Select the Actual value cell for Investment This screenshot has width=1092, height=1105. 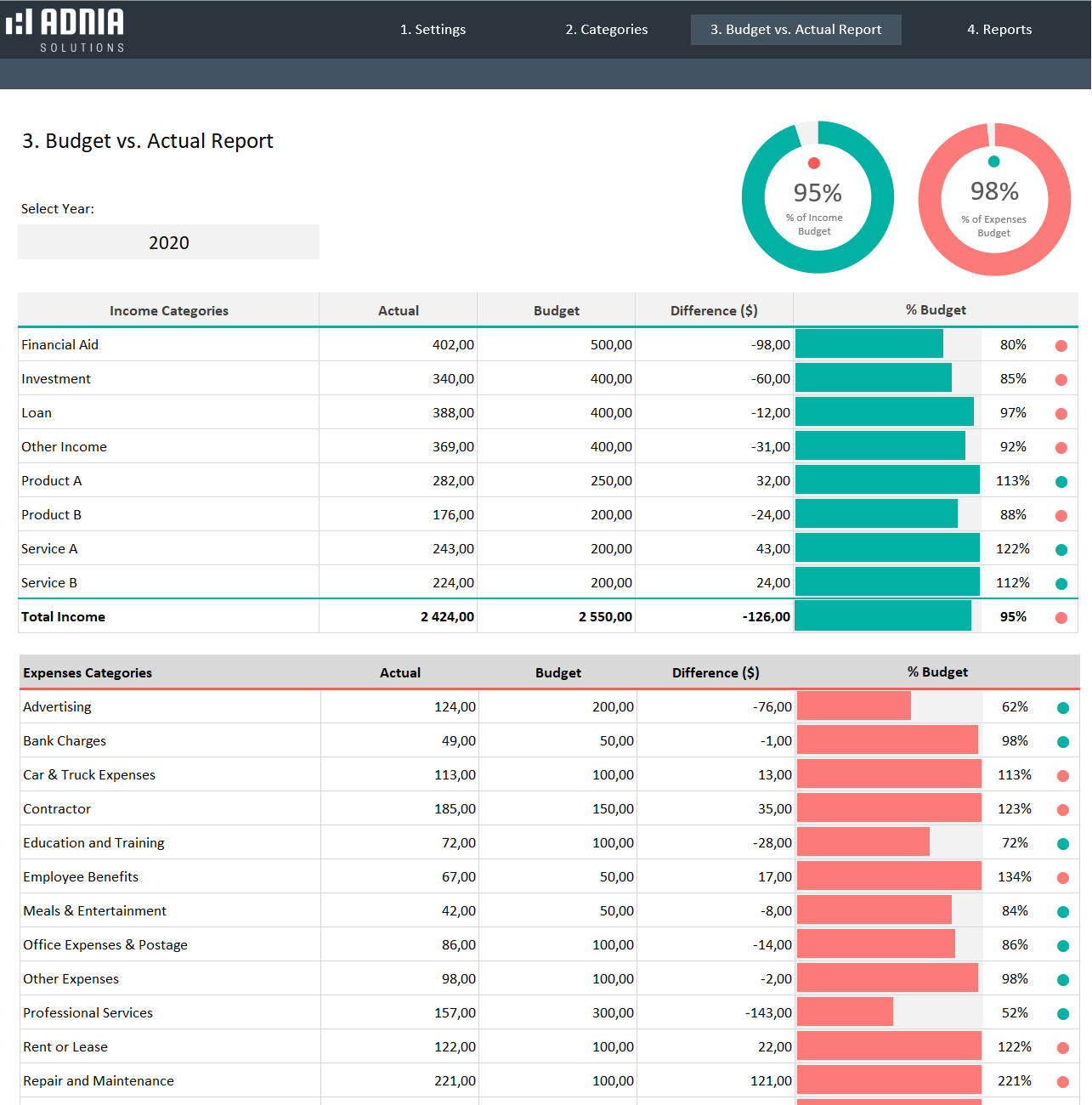click(x=398, y=378)
